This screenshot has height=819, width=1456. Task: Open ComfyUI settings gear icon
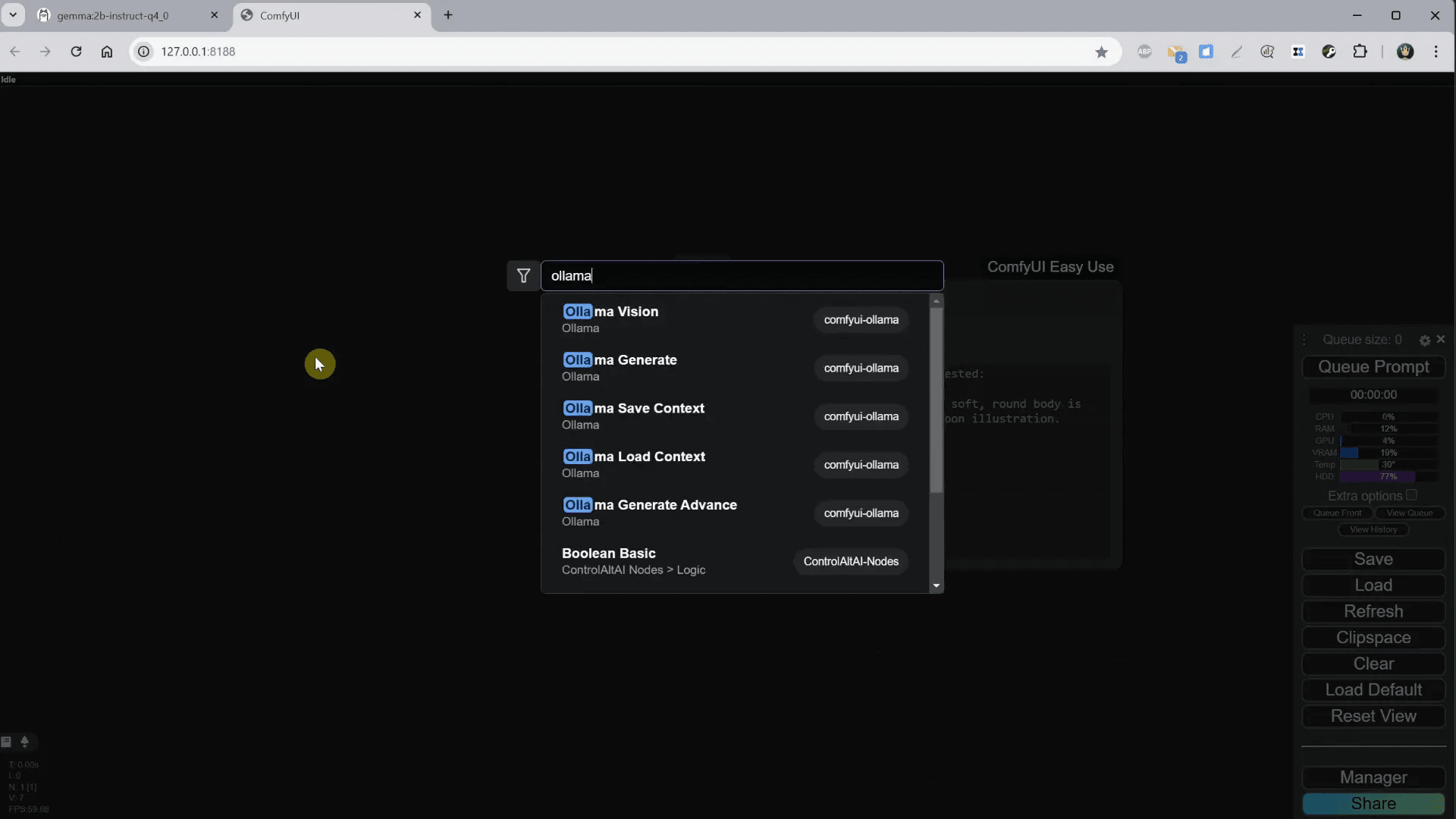click(1425, 340)
